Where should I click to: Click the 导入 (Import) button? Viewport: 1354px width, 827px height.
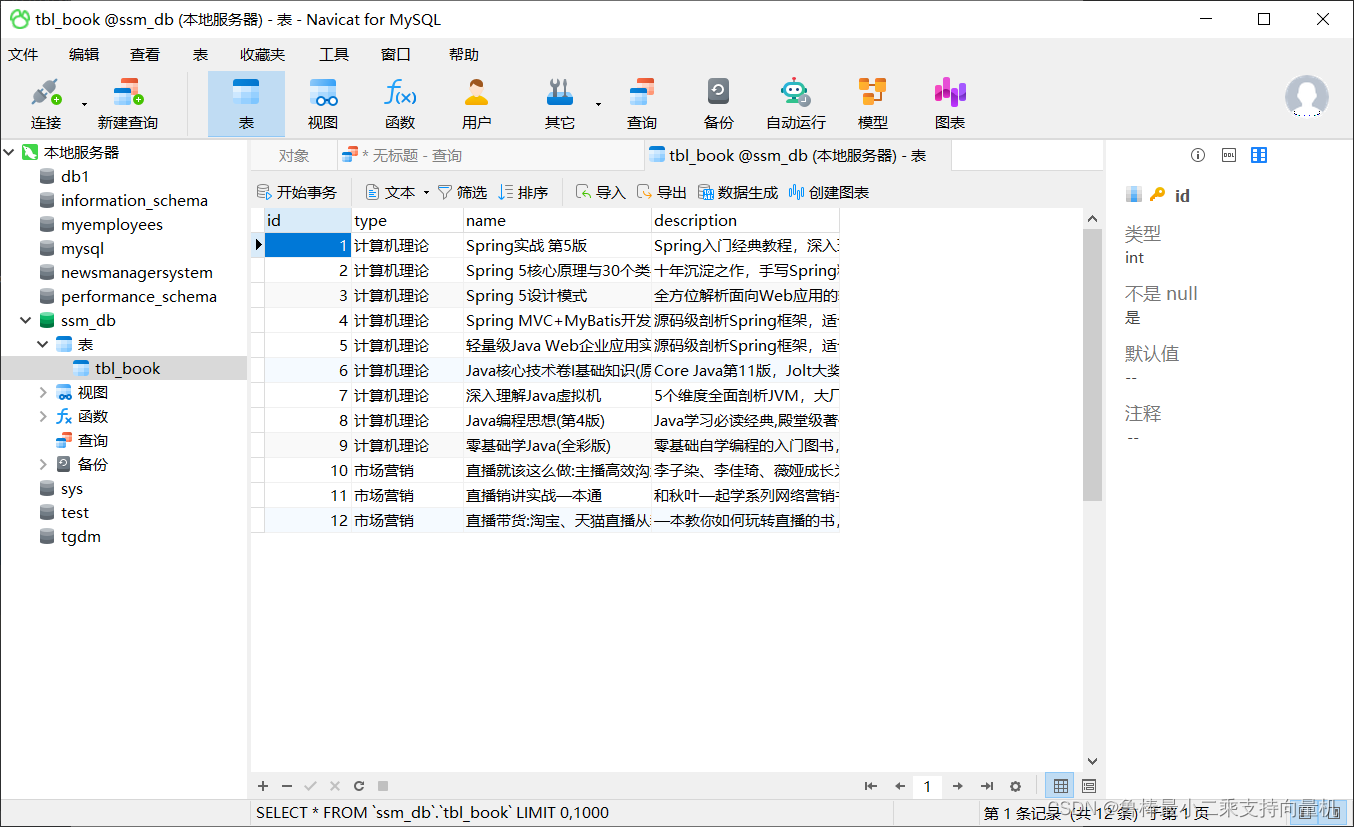601,192
